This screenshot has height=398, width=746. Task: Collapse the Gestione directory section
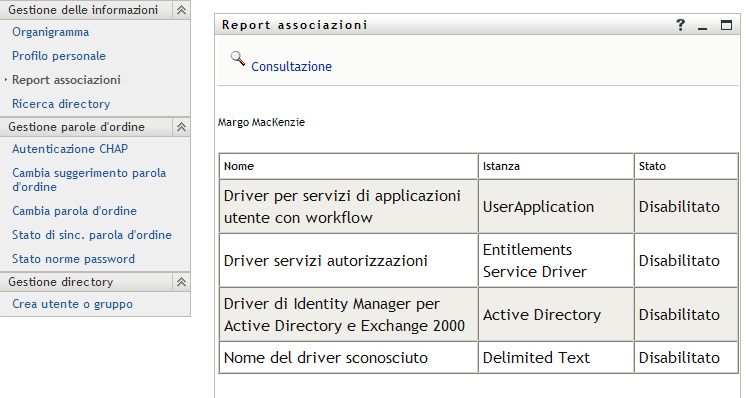181,282
